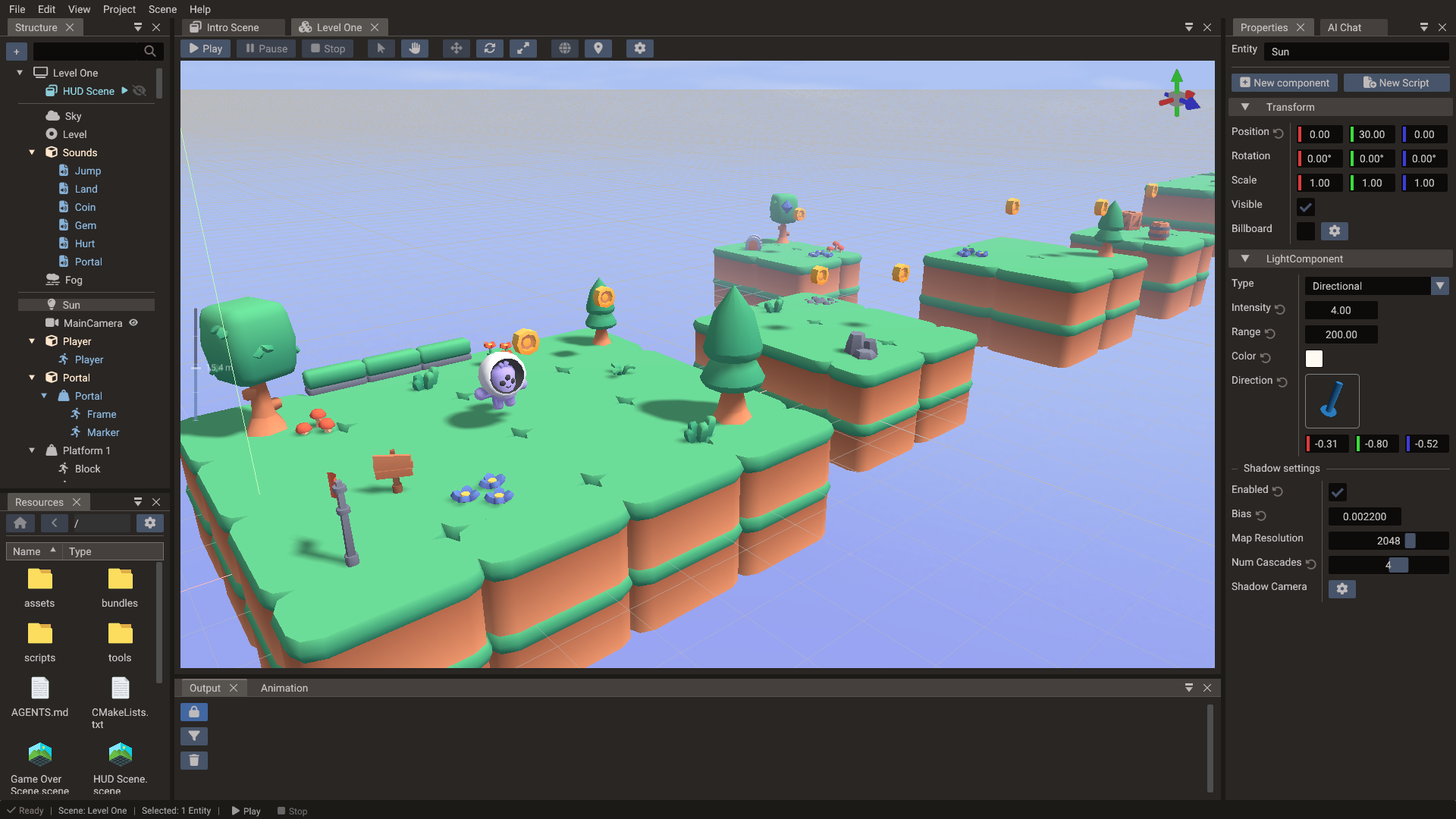The width and height of the screenshot is (1456, 819).
Task: Clear Output with trash icon
Action: pos(194,761)
